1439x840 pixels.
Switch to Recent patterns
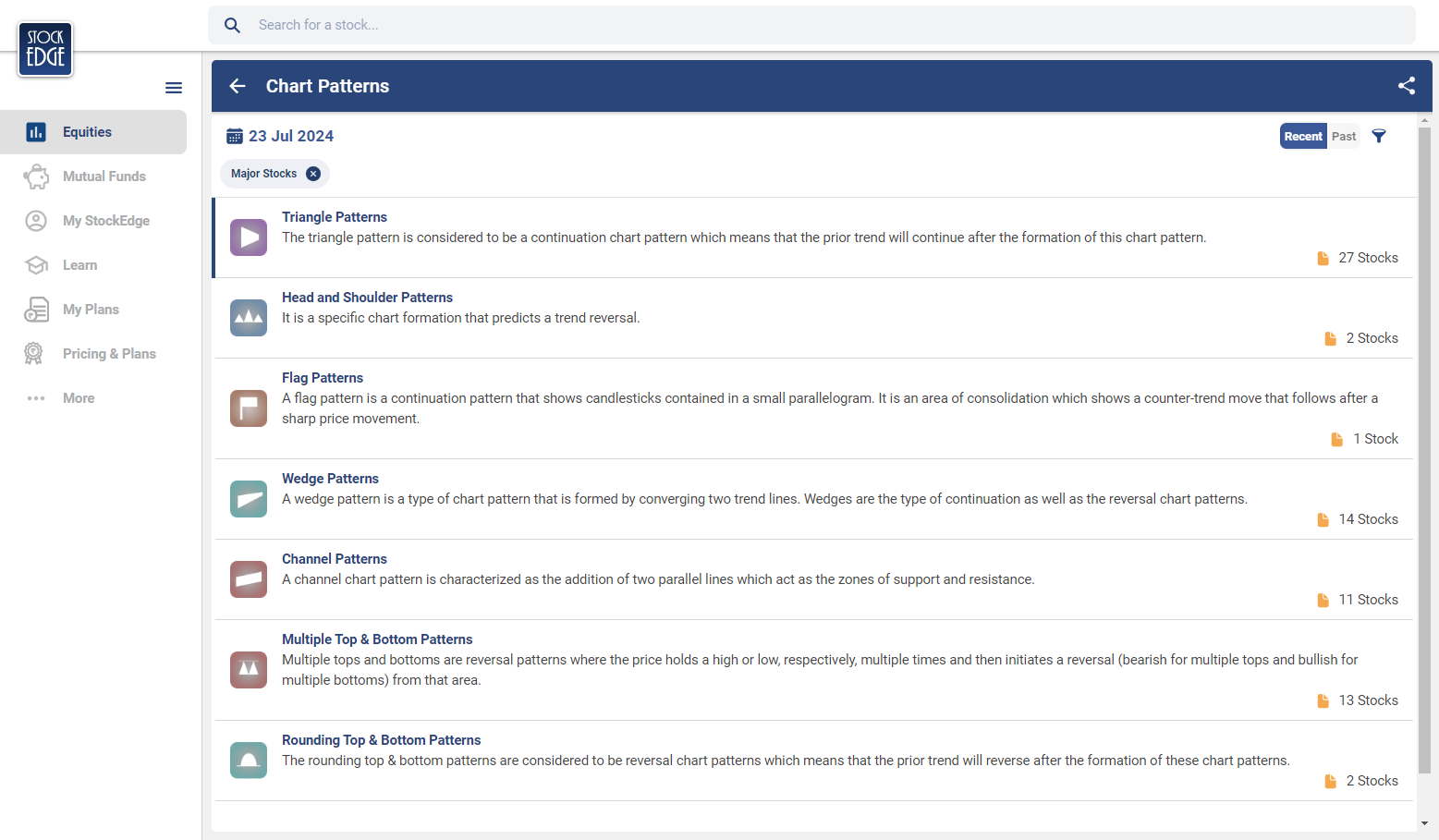coord(1302,136)
